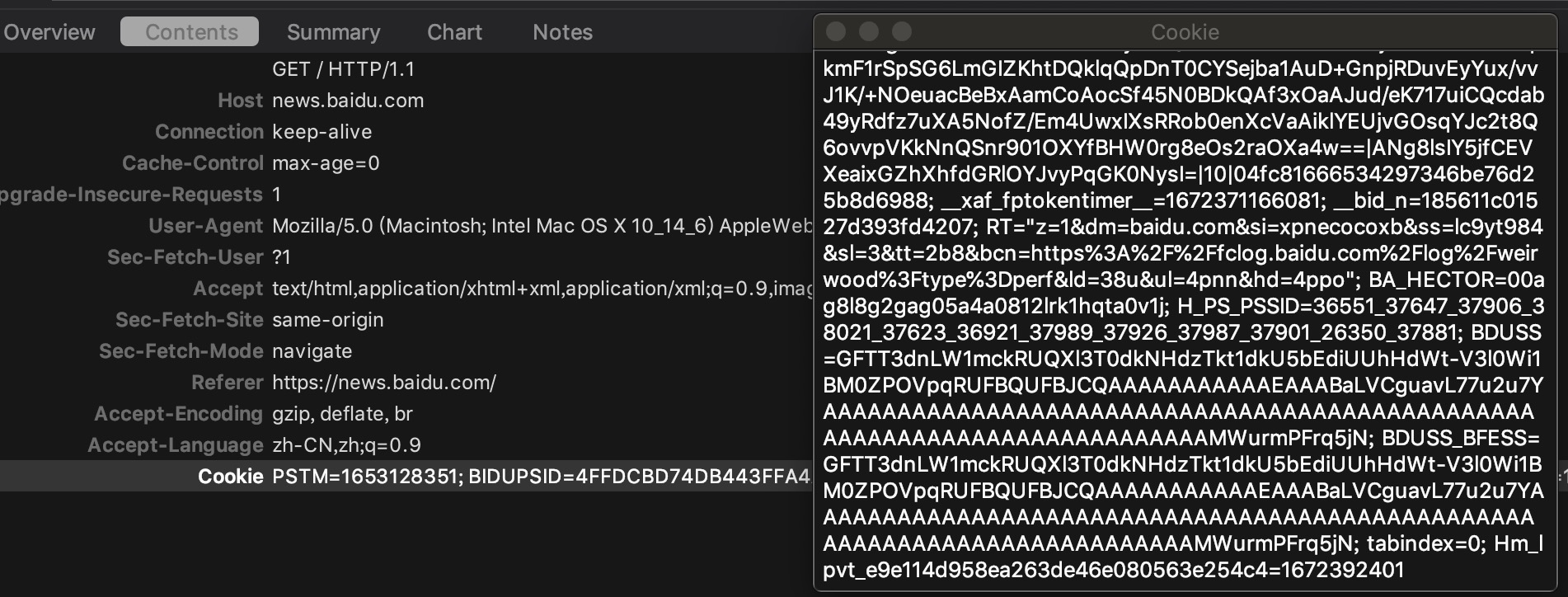The width and height of the screenshot is (1568, 597).
Task: Click the Cookie window title bar
Action: tap(1185, 31)
